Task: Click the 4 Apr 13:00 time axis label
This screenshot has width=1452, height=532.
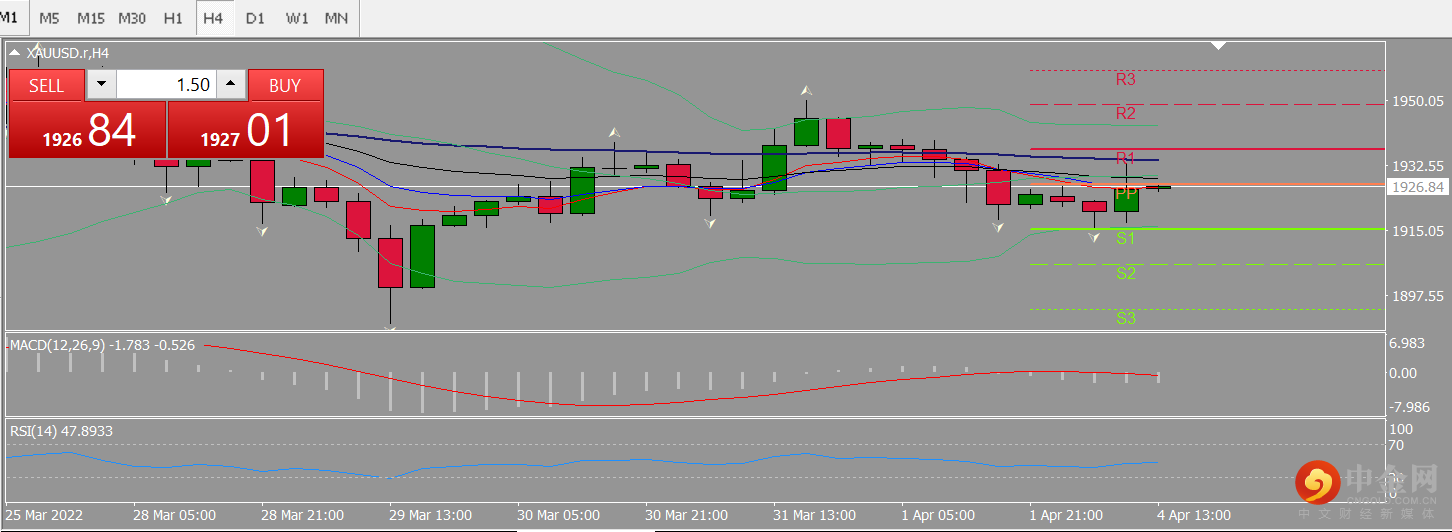Action: [x=1194, y=515]
